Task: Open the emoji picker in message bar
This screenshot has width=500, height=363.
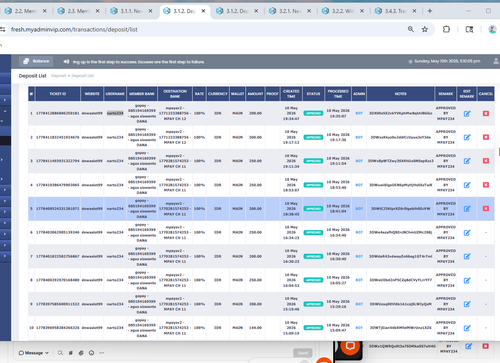Action: pyautogui.click(x=91, y=353)
